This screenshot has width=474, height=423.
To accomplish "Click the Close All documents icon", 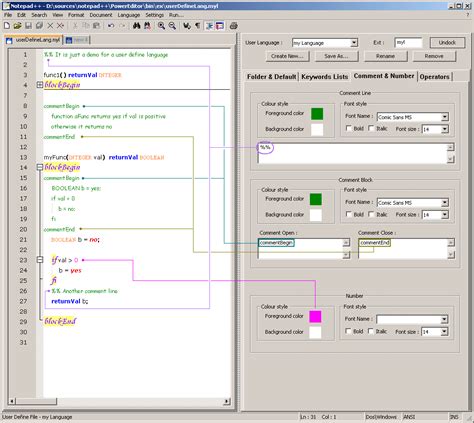I will point(60,26).
